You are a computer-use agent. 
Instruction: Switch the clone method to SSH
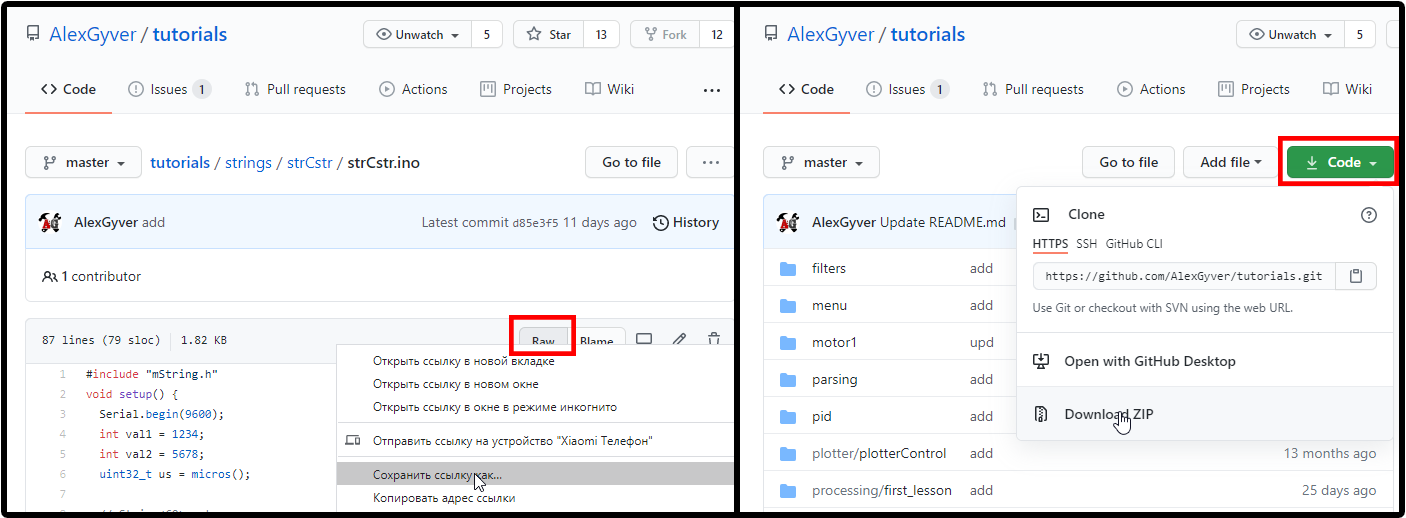pos(1086,243)
